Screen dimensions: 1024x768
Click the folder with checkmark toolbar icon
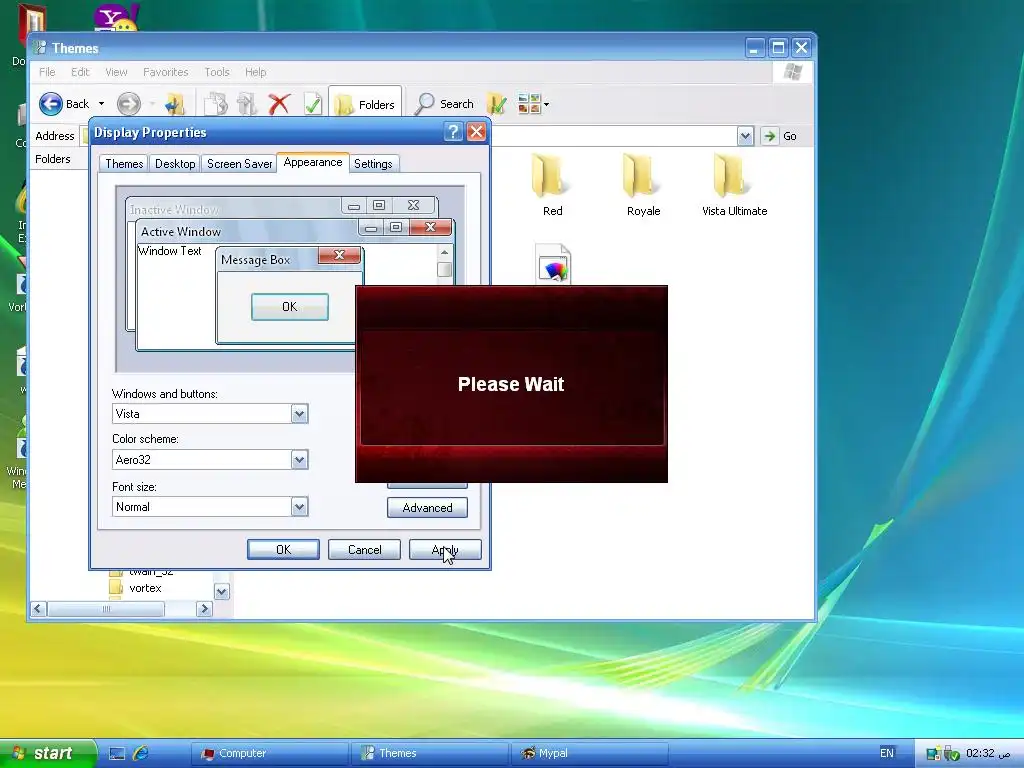(497, 104)
